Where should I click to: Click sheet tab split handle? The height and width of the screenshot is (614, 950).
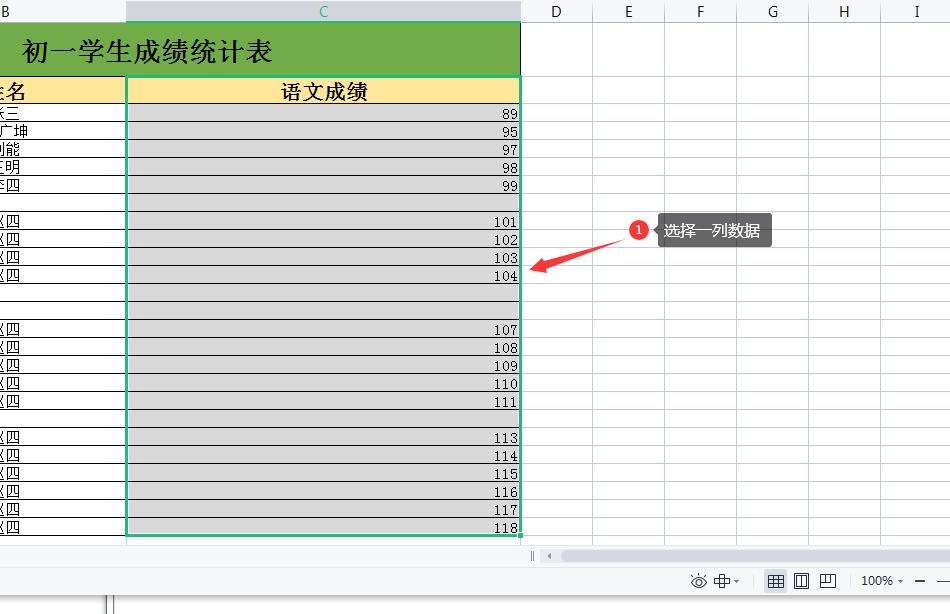(533, 556)
